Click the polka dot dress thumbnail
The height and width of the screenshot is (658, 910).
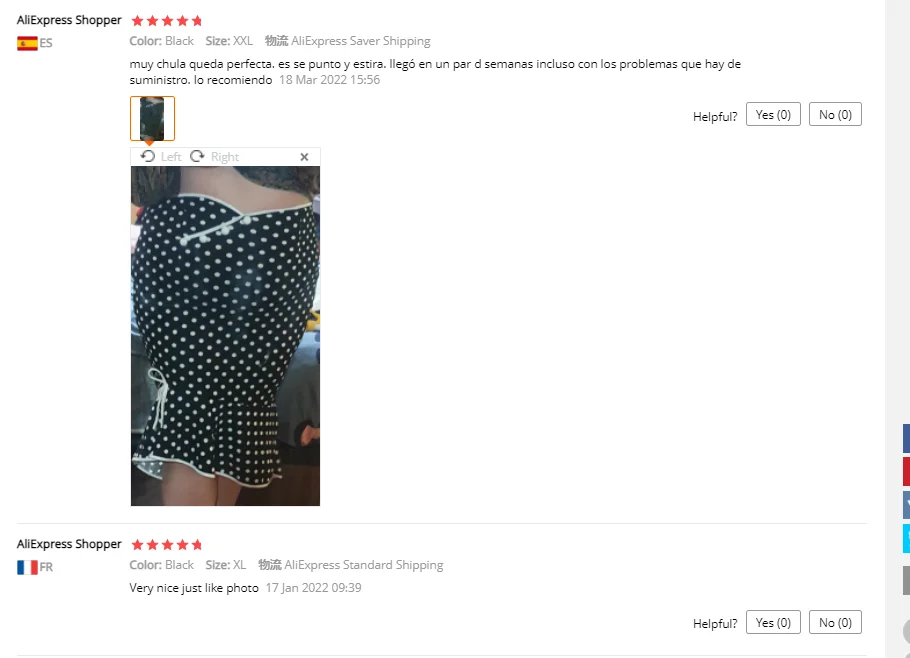tap(152, 118)
